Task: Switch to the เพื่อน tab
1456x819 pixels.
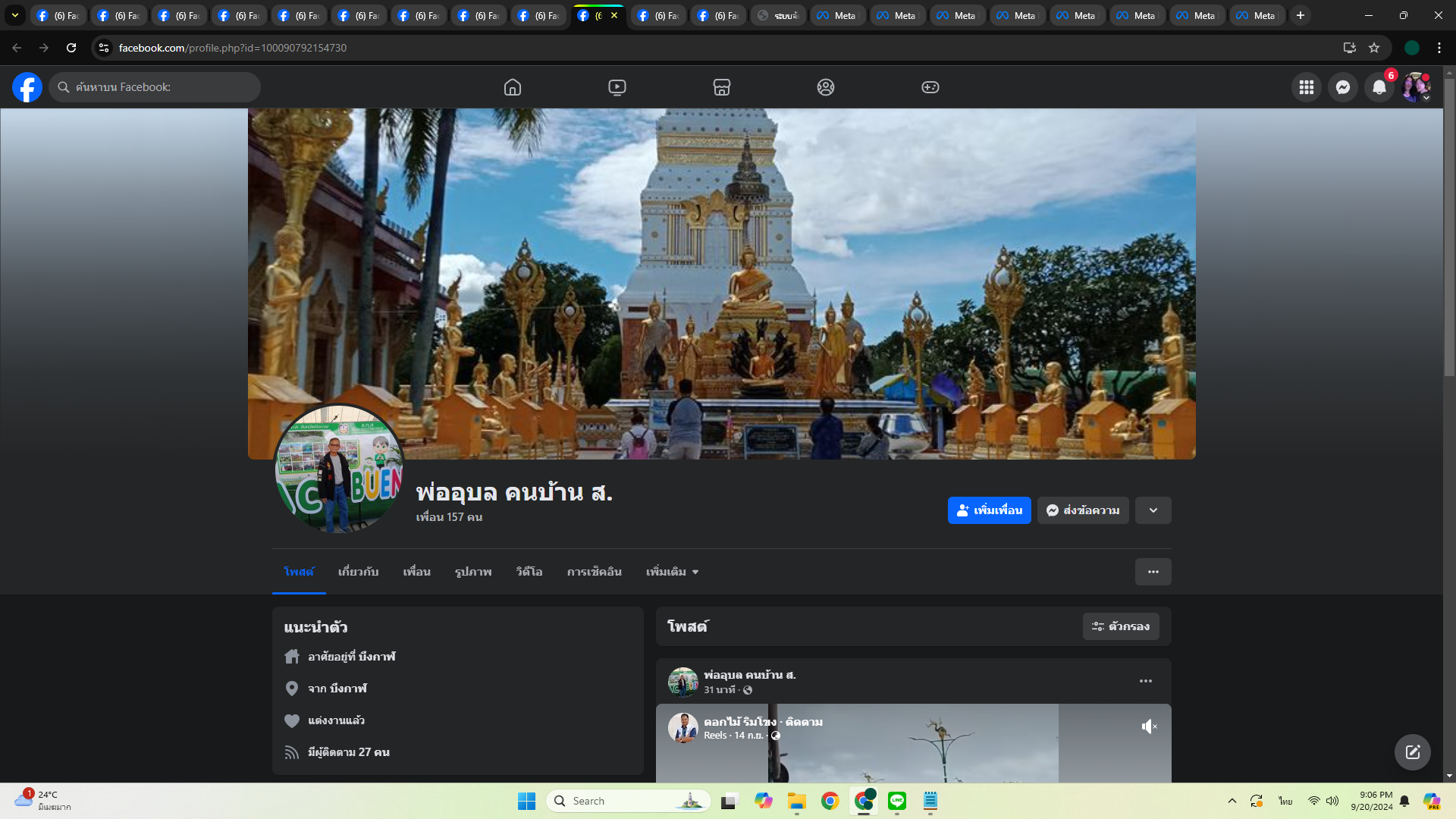Action: (x=416, y=572)
